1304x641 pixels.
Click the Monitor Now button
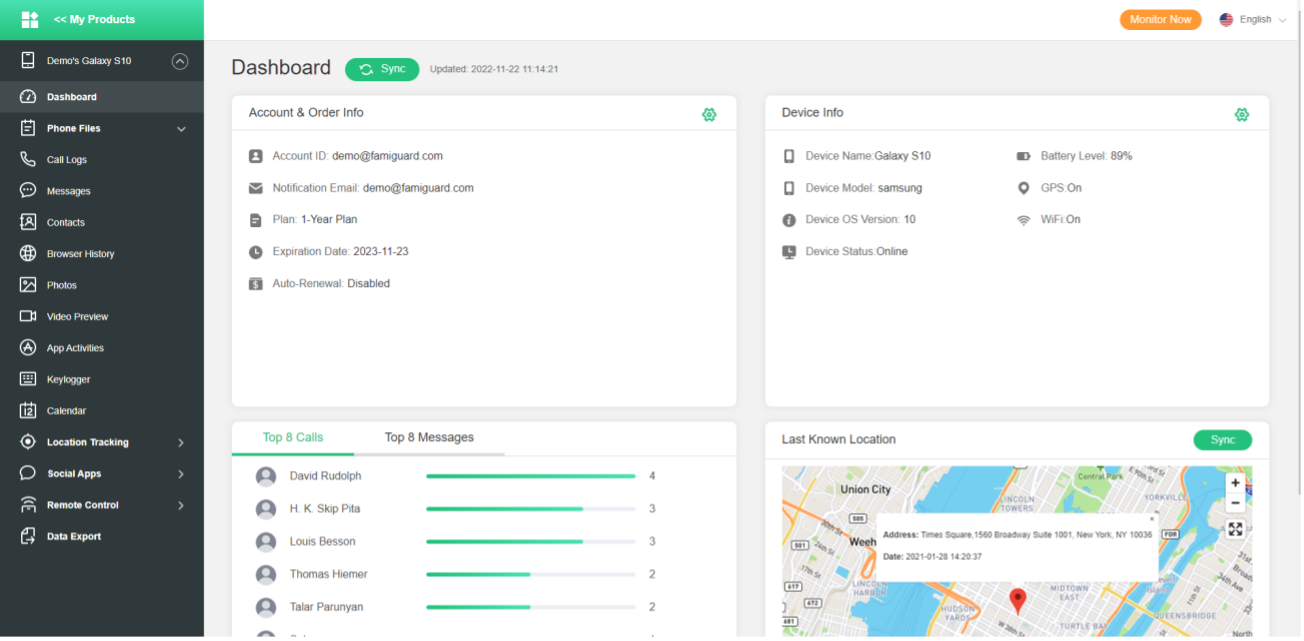click(x=1160, y=20)
